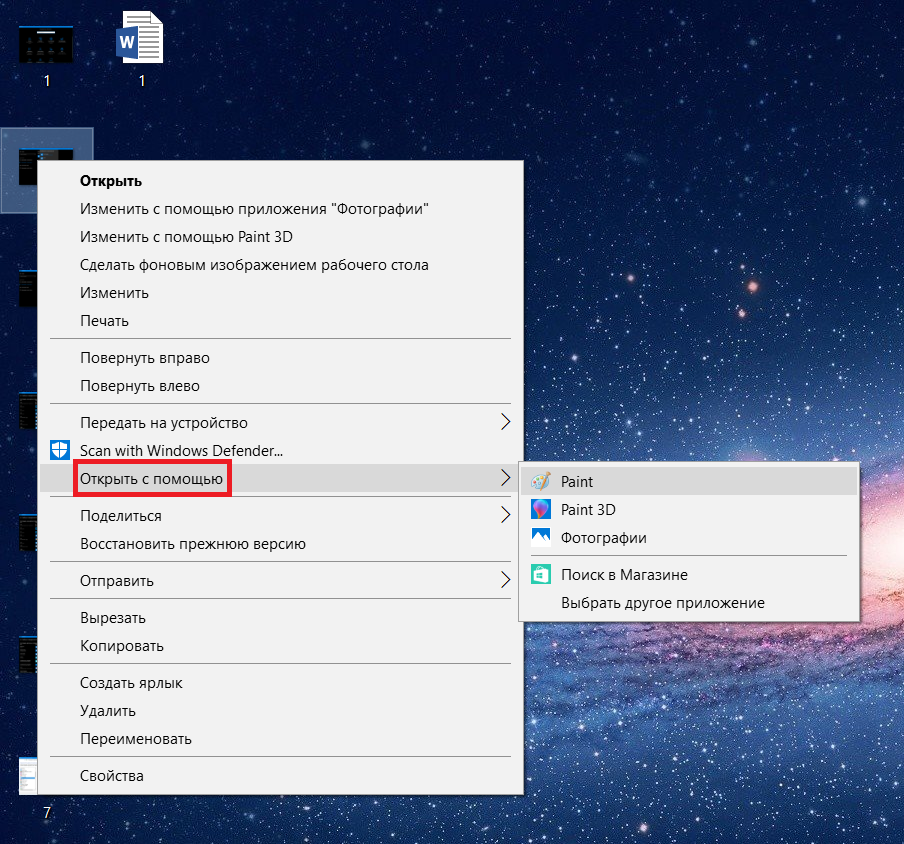Select the top-left screenshot file named 1
The height and width of the screenshot is (844, 904).
tap(46, 44)
